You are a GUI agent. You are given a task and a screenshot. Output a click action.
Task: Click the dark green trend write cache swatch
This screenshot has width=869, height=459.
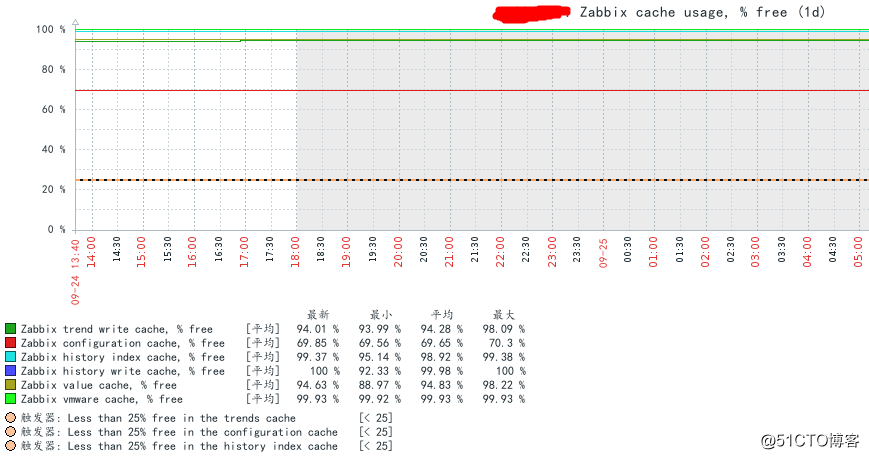click(11, 329)
